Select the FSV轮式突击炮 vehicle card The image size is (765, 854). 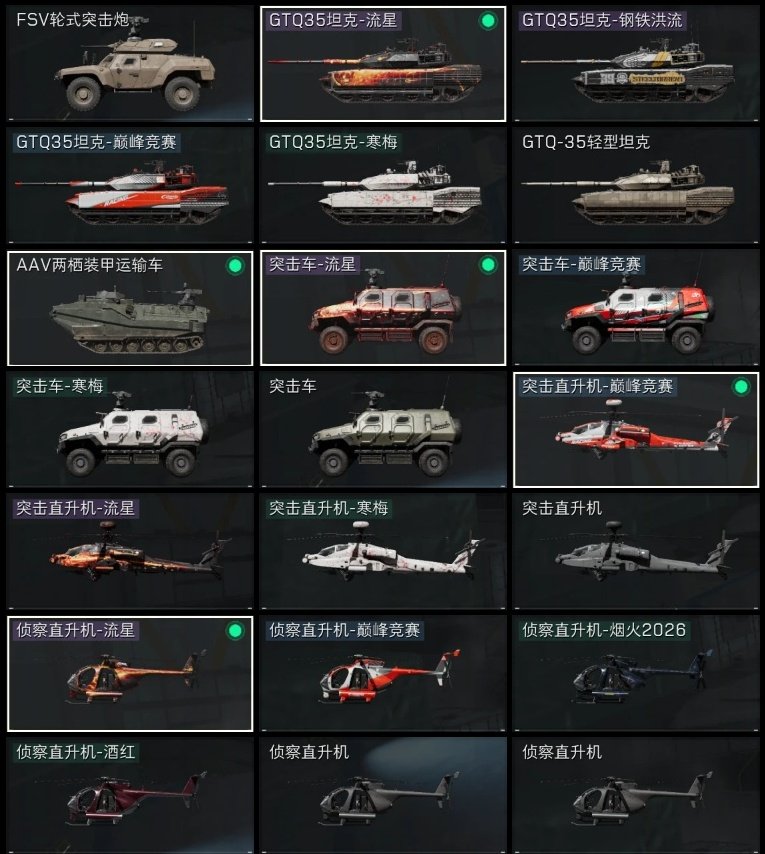130,64
